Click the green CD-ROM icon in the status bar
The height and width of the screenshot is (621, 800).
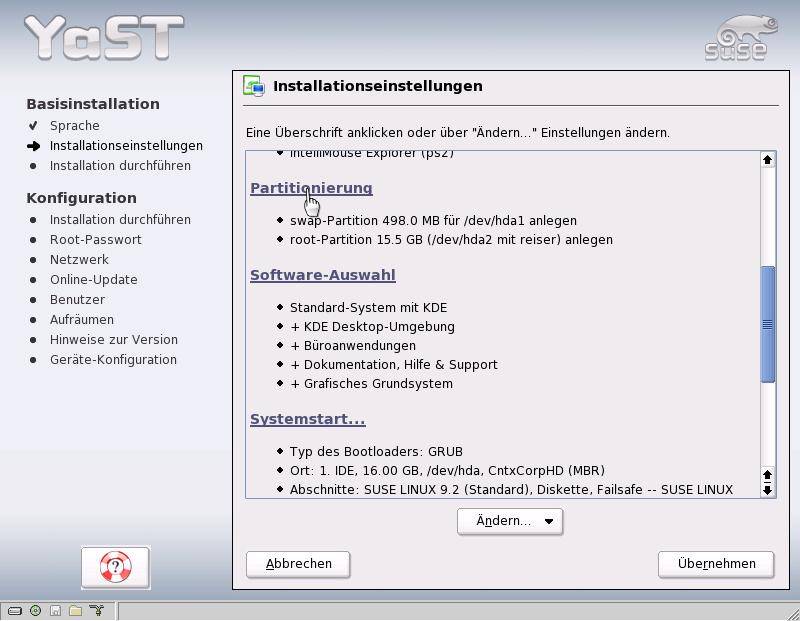[35, 610]
